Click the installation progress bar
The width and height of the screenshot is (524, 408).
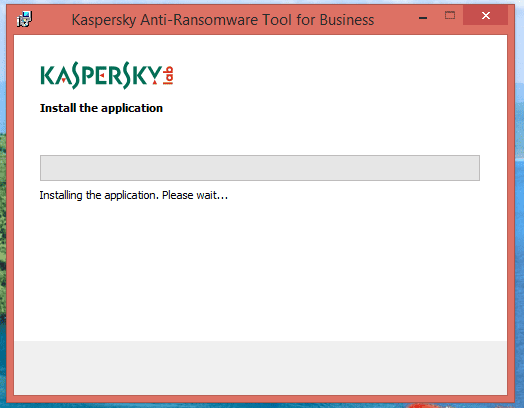pyautogui.click(x=260, y=168)
